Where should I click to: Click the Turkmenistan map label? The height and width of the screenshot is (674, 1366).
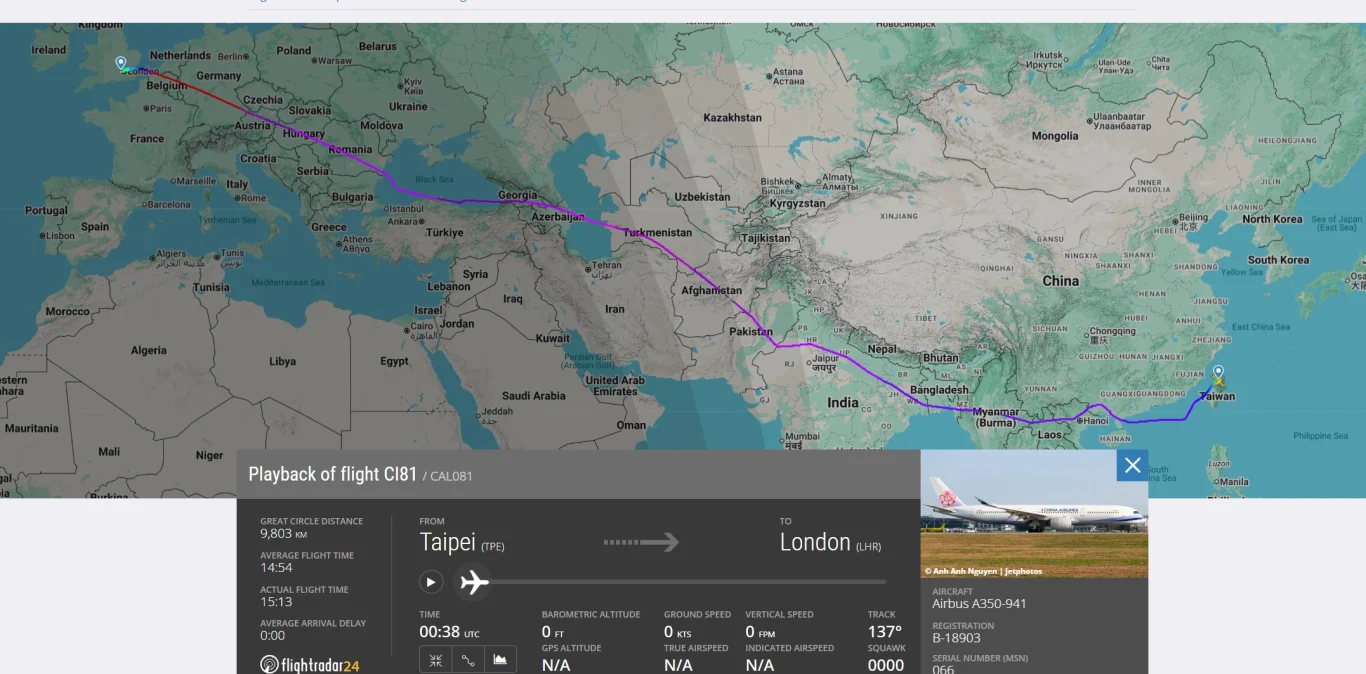pyautogui.click(x=657, y=232)
